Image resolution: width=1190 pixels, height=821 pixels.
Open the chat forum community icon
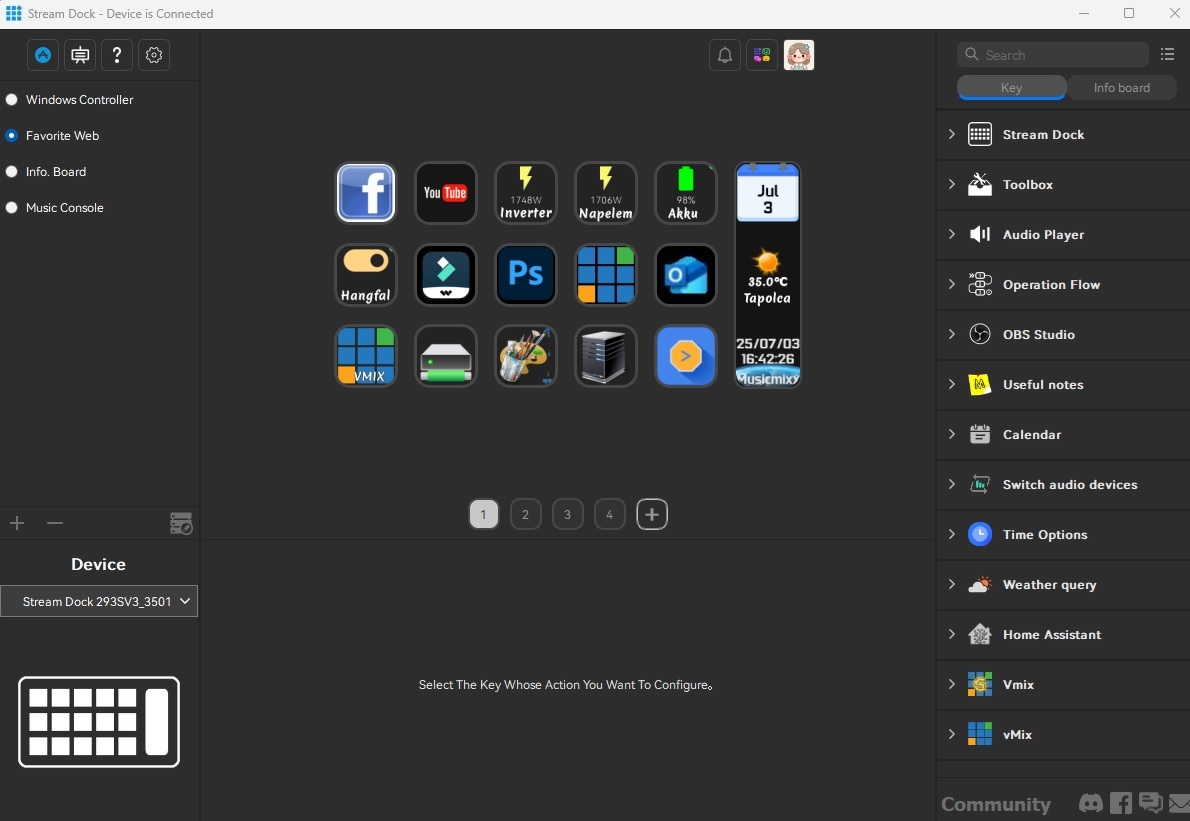(x=1151, y=803)
